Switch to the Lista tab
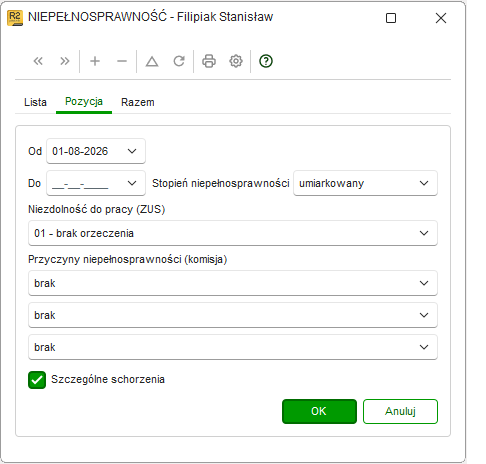486x464 pixels. point(35,102)
